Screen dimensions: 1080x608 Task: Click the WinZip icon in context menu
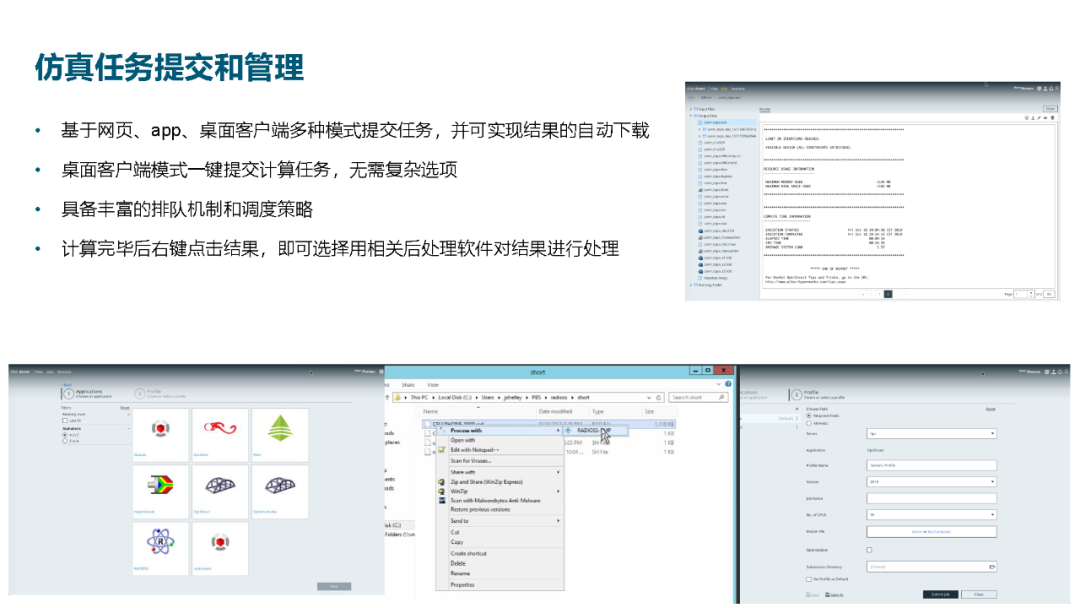[442, 492]
